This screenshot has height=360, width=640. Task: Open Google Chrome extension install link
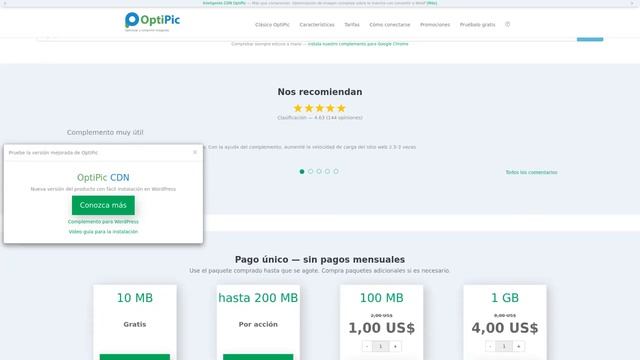pos(358,44)
